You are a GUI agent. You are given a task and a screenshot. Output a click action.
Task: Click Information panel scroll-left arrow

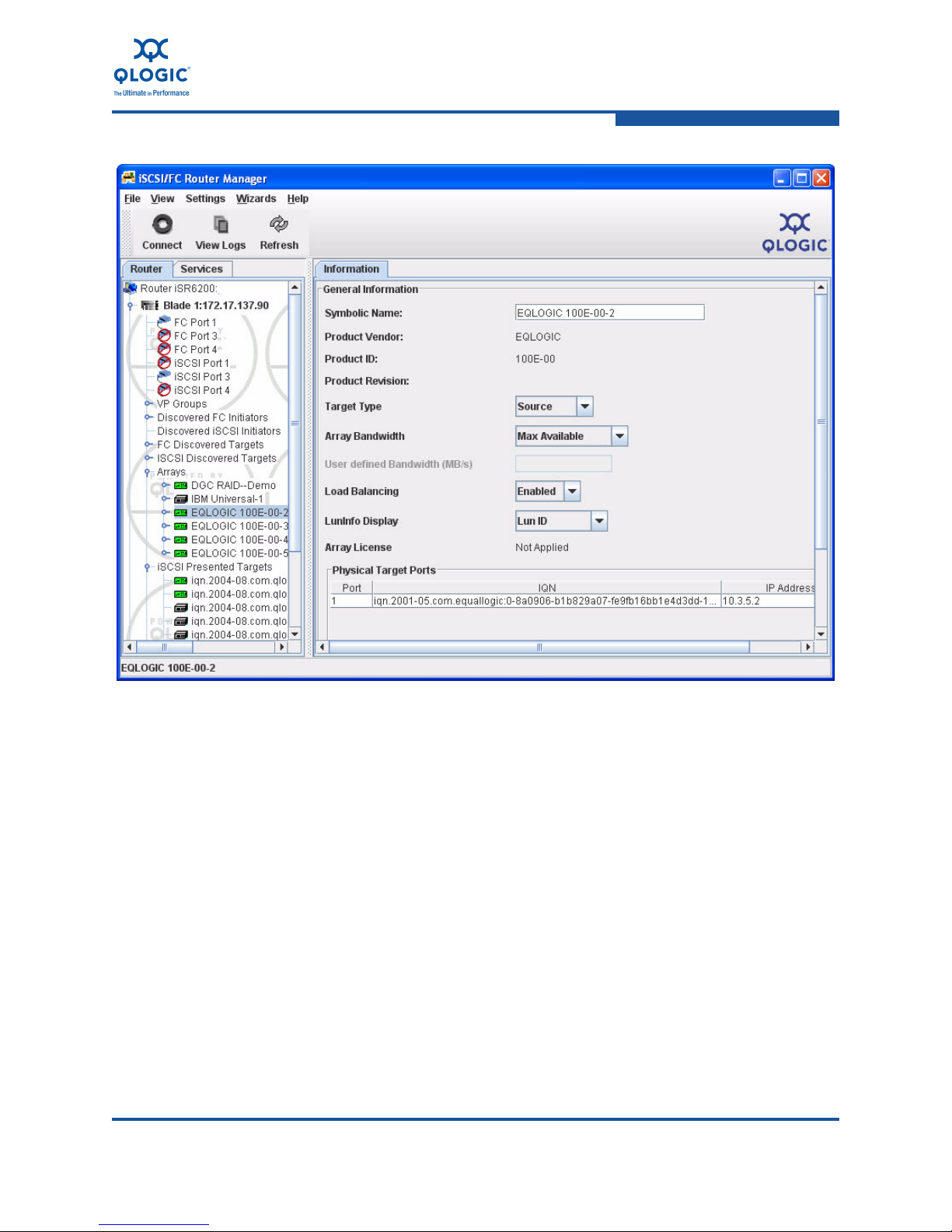323,647
